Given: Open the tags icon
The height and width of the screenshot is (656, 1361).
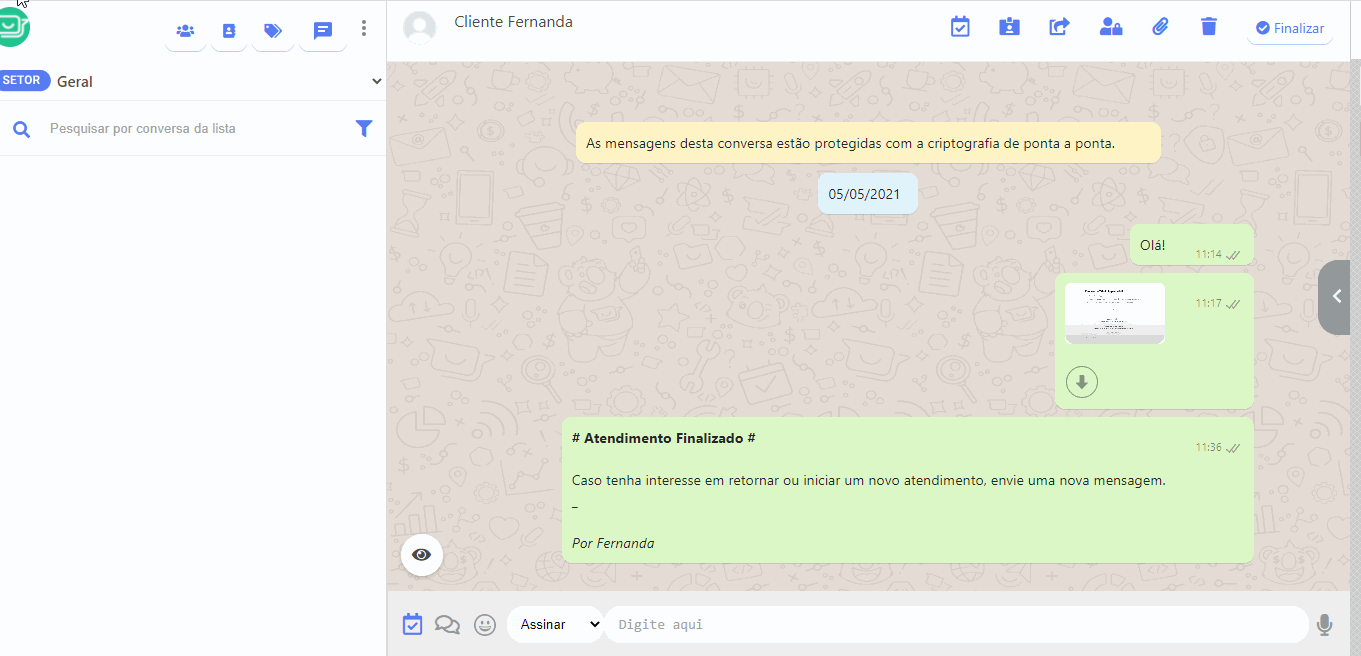Looking at the screenshot, I should [x=273, y=31].
